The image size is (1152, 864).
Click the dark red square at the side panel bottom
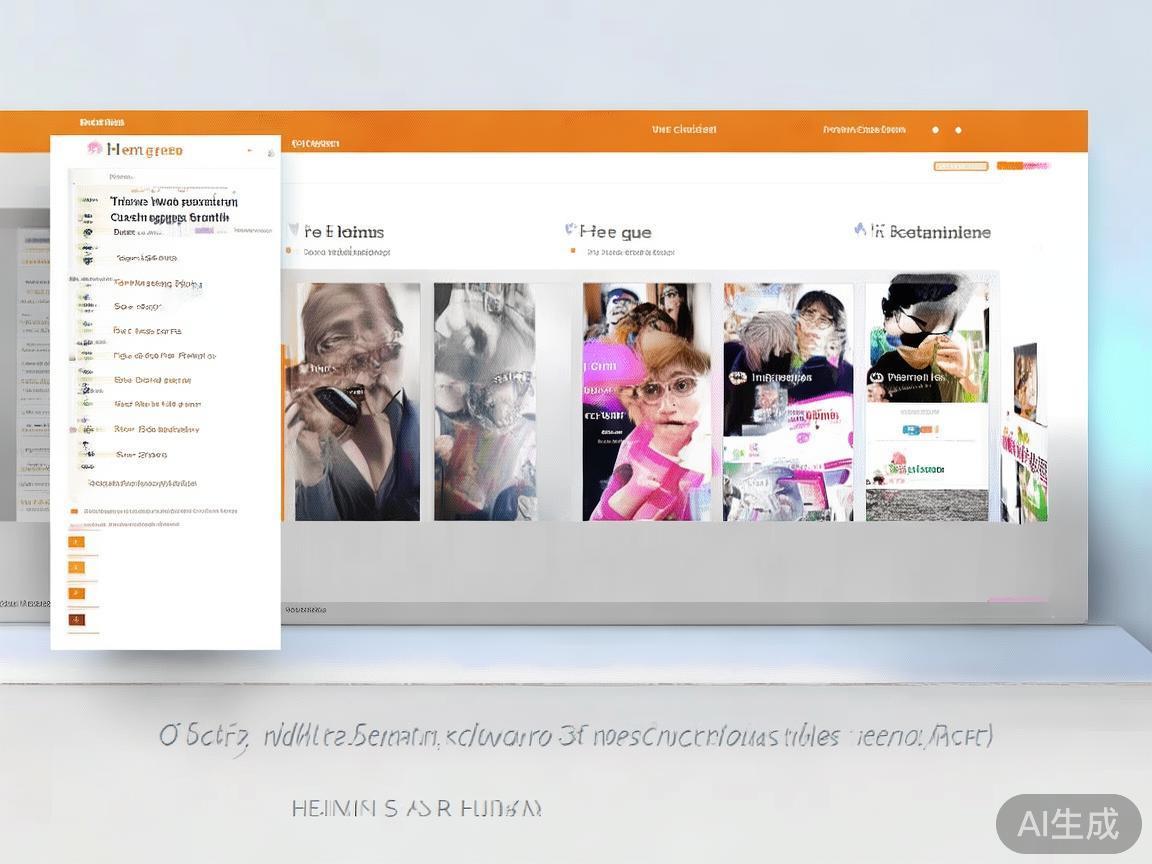(x=76, y=620)
